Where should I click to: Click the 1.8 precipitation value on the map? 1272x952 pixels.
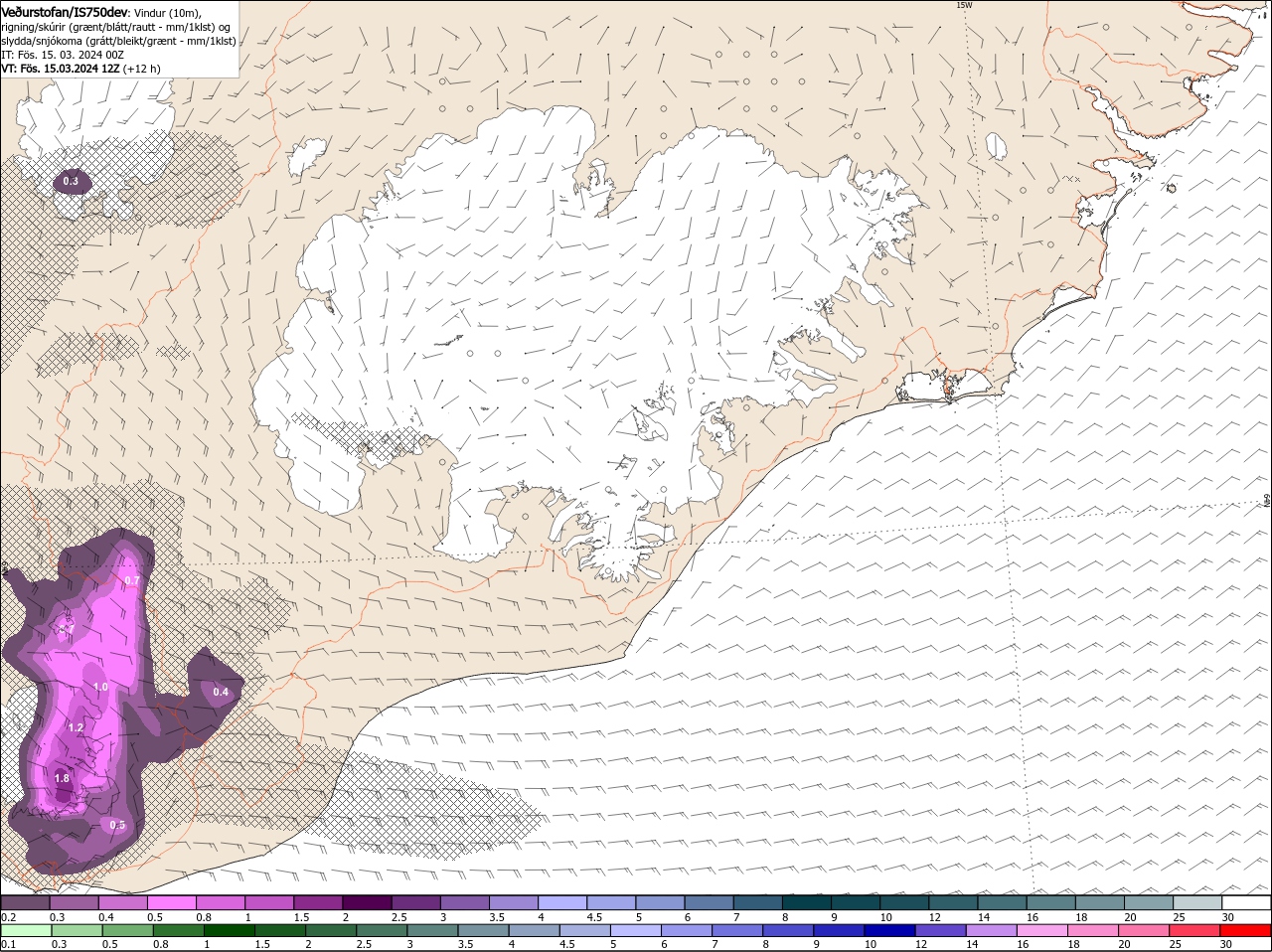[x=62, y=778]
